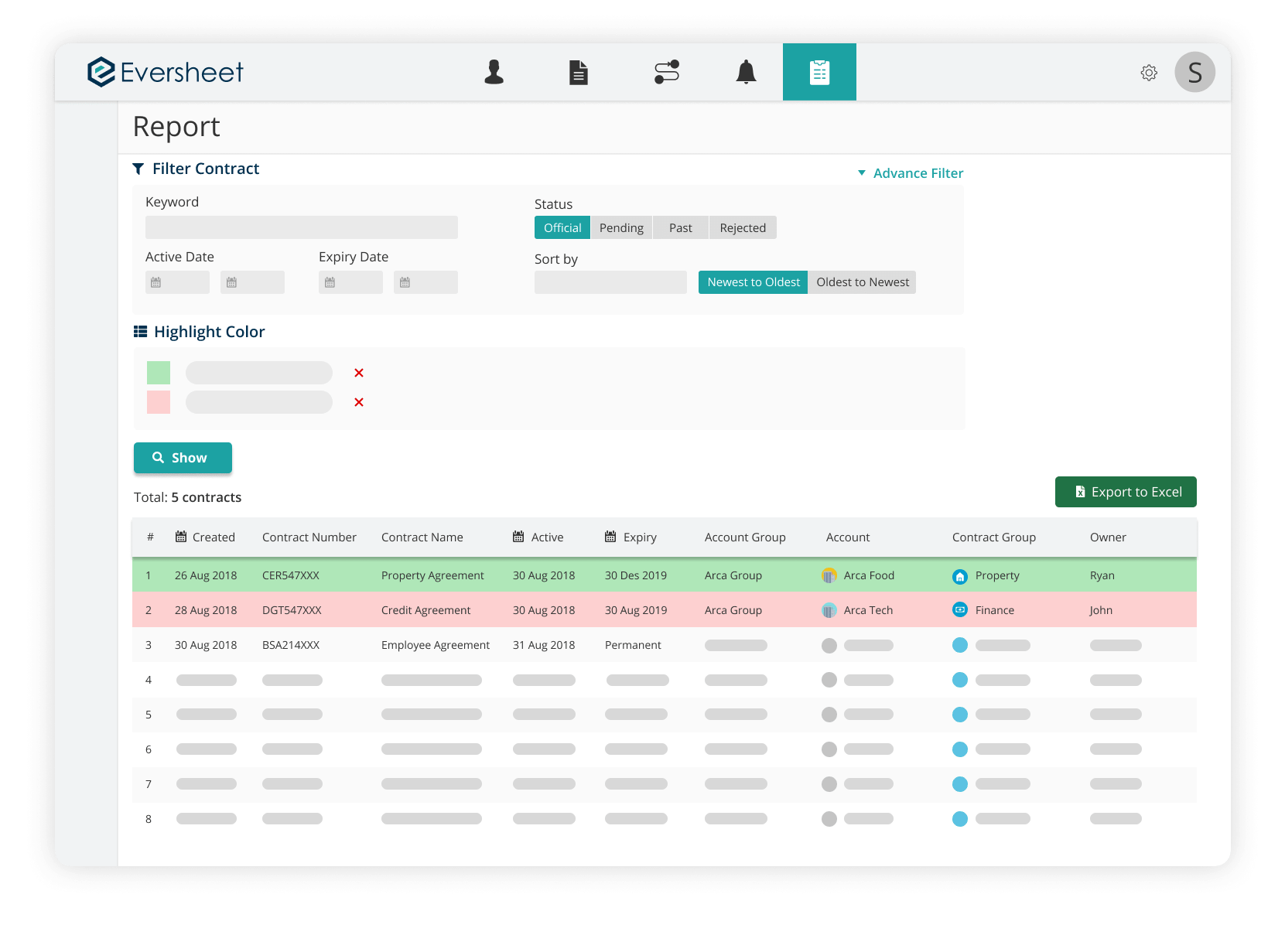
Task: Open the documents icon in navbar
Action: click(x=579, y=72)
